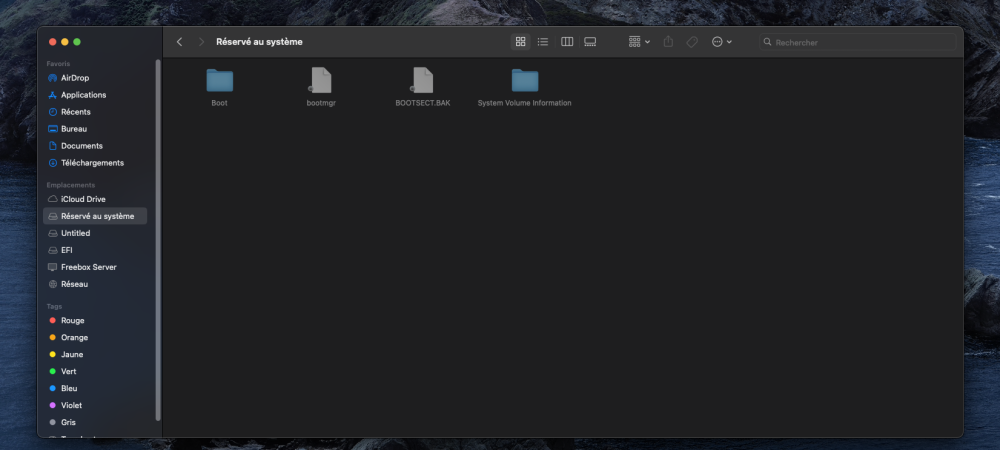Go to Téléchargements in sidebar
The image size is (1000, 450).
92,163
